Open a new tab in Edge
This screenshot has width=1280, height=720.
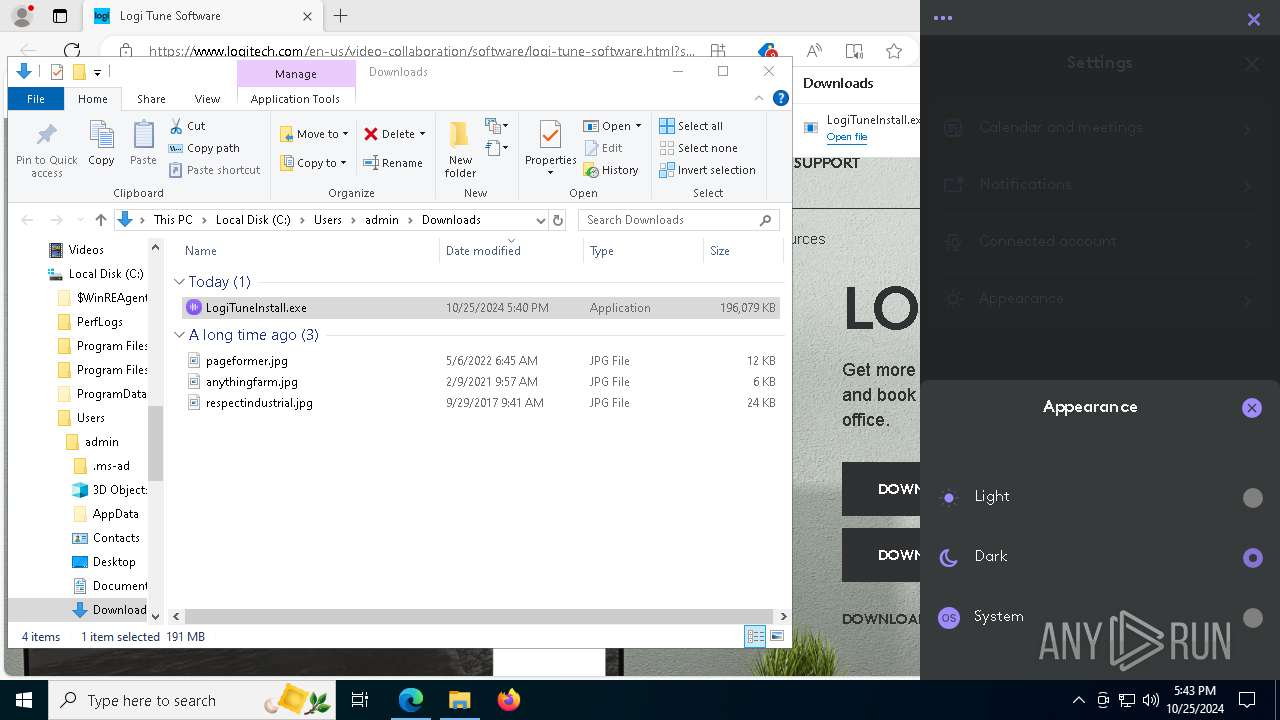(340, 16)
